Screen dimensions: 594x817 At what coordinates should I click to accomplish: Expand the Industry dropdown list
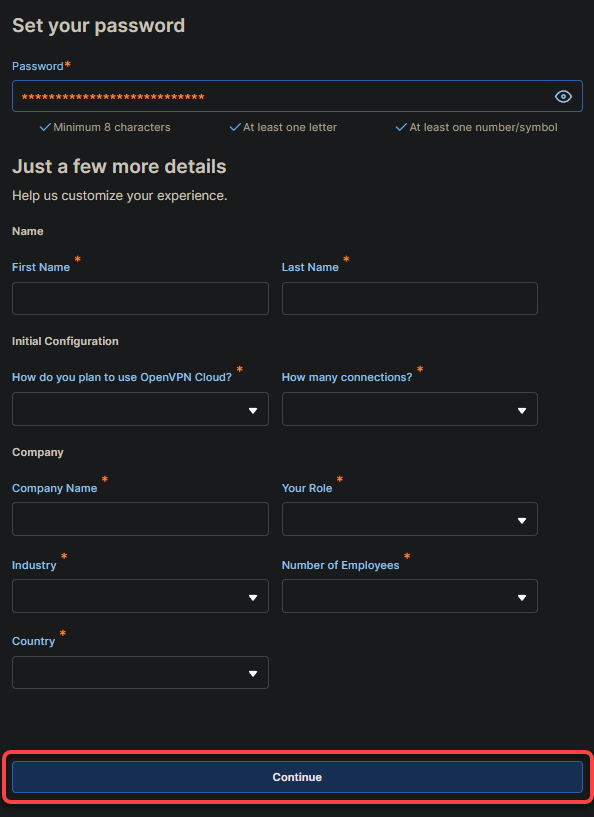tap(140, 596)
